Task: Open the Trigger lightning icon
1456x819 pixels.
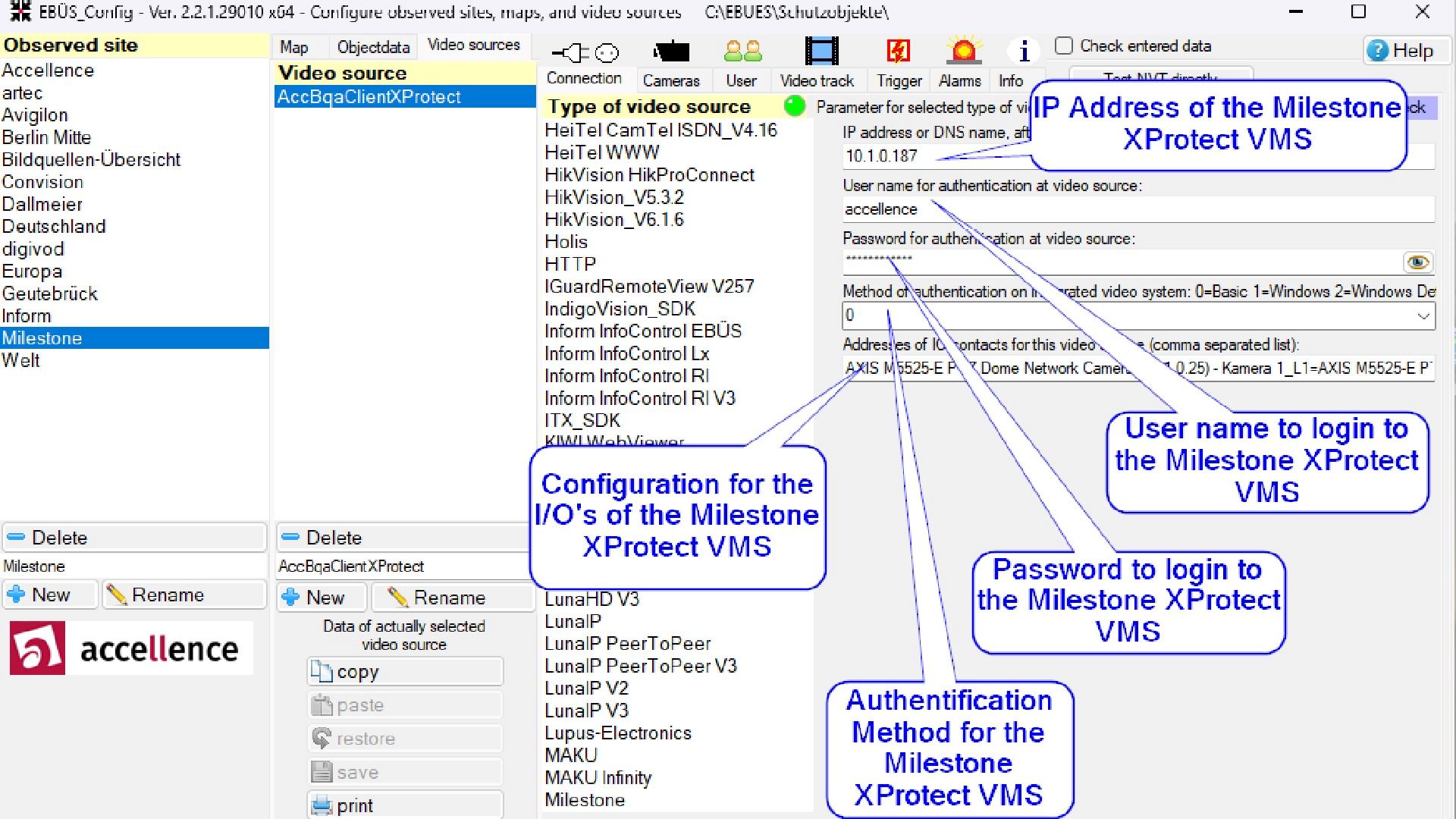Action: pyautogui.click(x=899, y=52)
